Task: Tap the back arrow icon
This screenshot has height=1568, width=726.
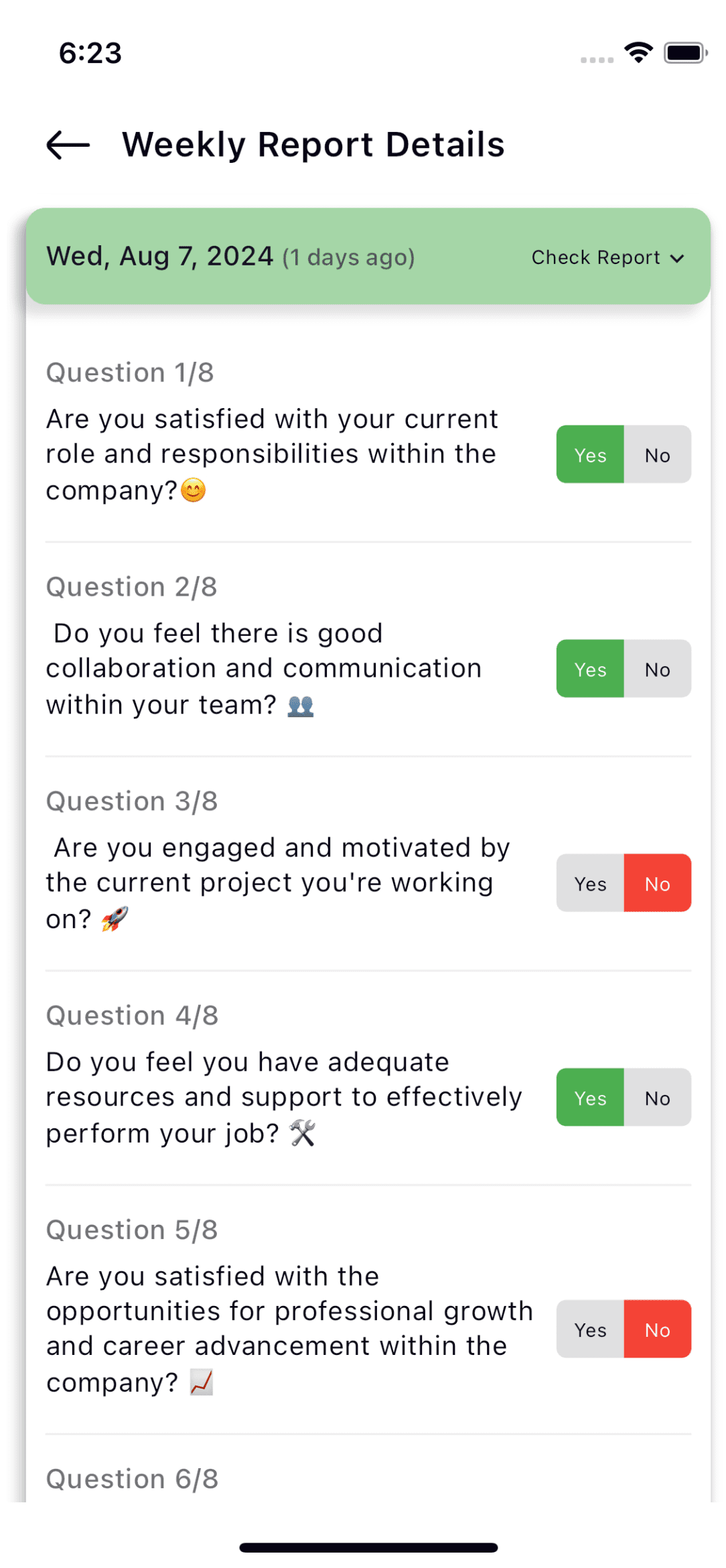Action: (68, 145)
